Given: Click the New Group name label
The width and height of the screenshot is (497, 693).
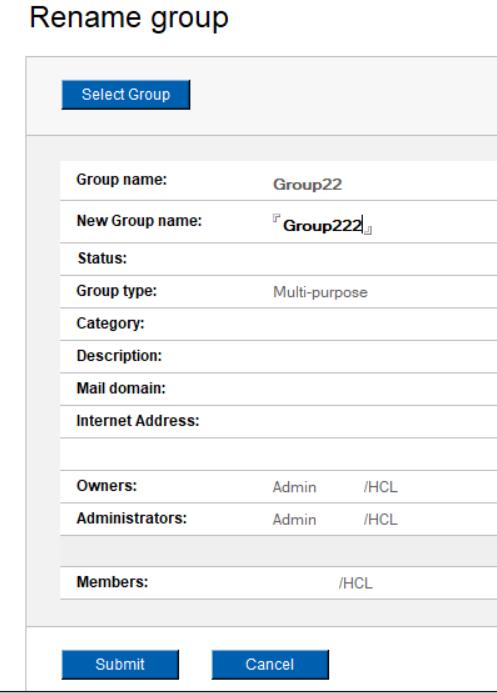Looking at the screenshot, I should pos(139,221).
